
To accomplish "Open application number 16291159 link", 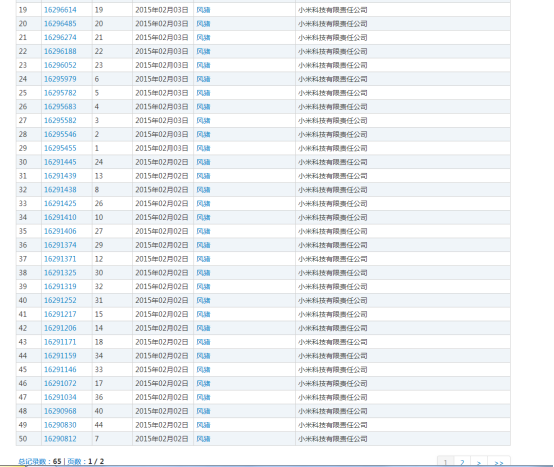I will coord(60,356).
